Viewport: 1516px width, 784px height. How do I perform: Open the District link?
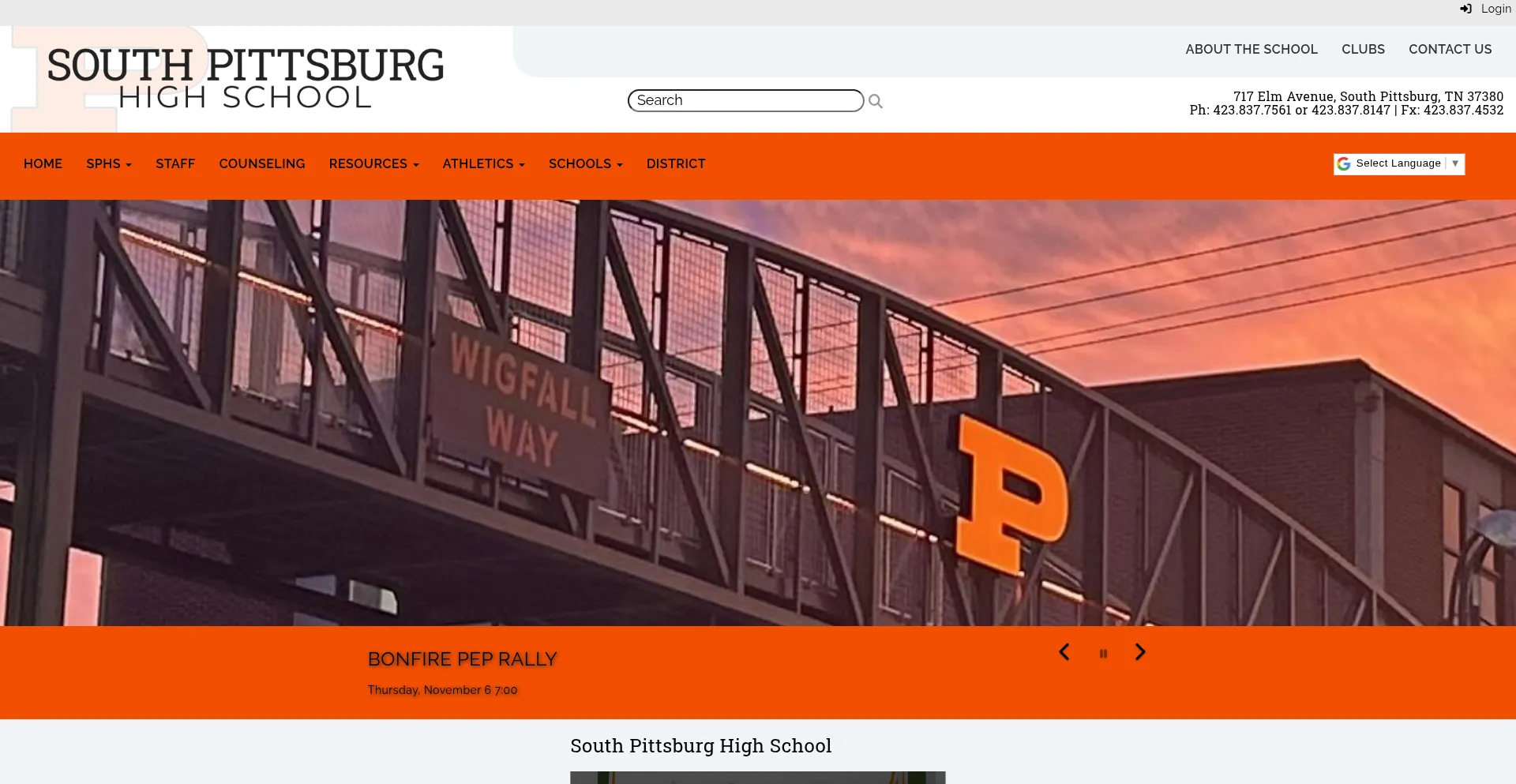pyautogui.click(x=676, y=164)
